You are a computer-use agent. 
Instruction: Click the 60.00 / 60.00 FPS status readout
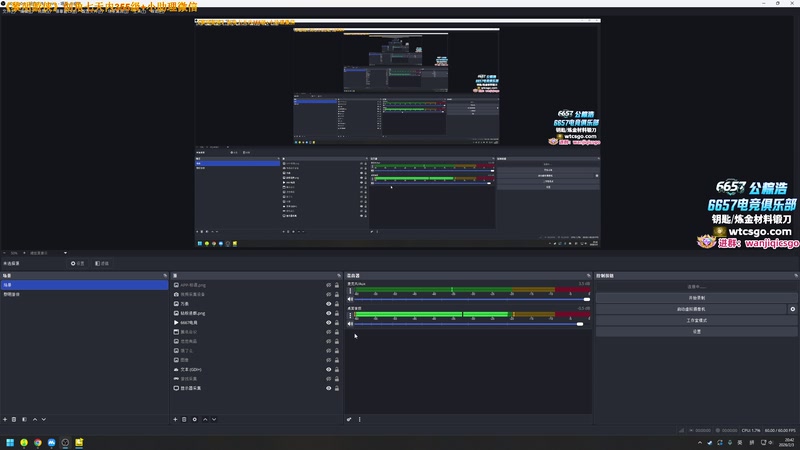click(x=780, y=431)
